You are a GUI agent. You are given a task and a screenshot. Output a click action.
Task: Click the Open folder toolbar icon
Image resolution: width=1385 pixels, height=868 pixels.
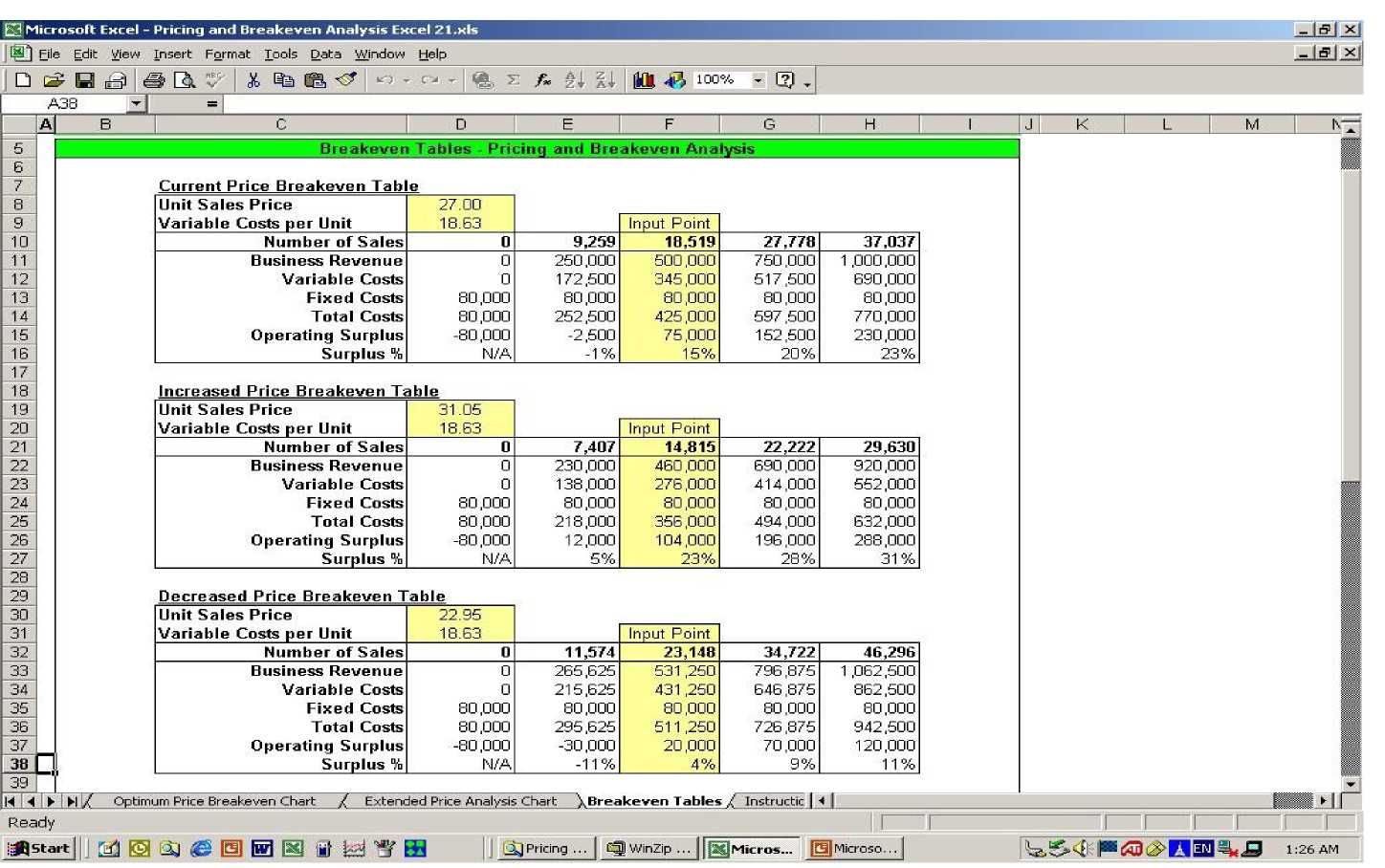click(54, 80)
